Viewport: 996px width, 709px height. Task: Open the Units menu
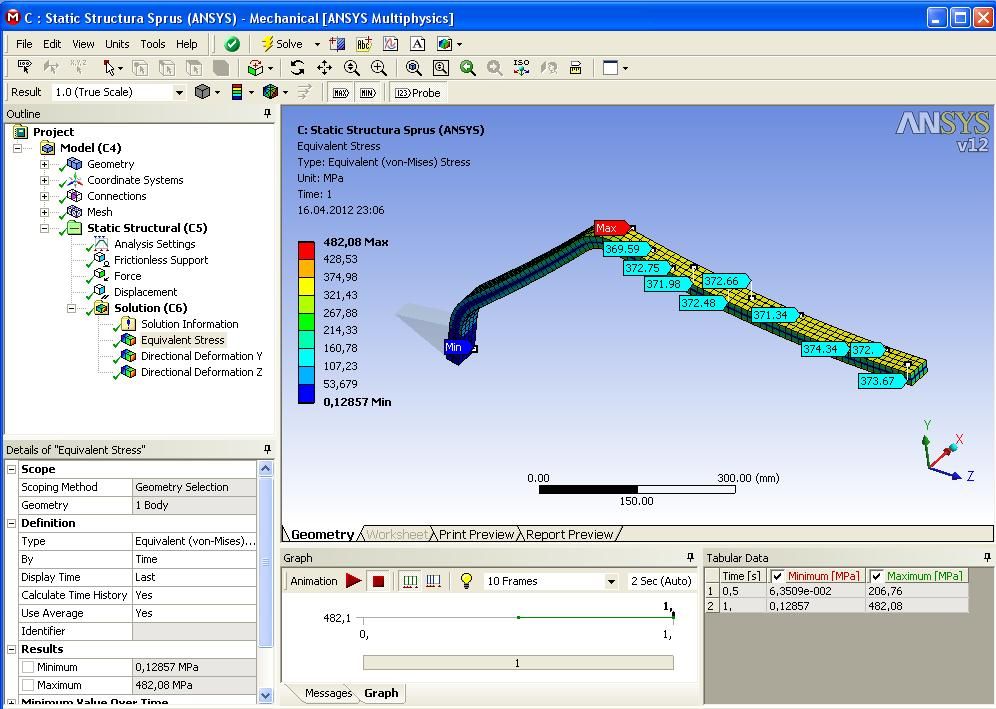click(117, 44)
